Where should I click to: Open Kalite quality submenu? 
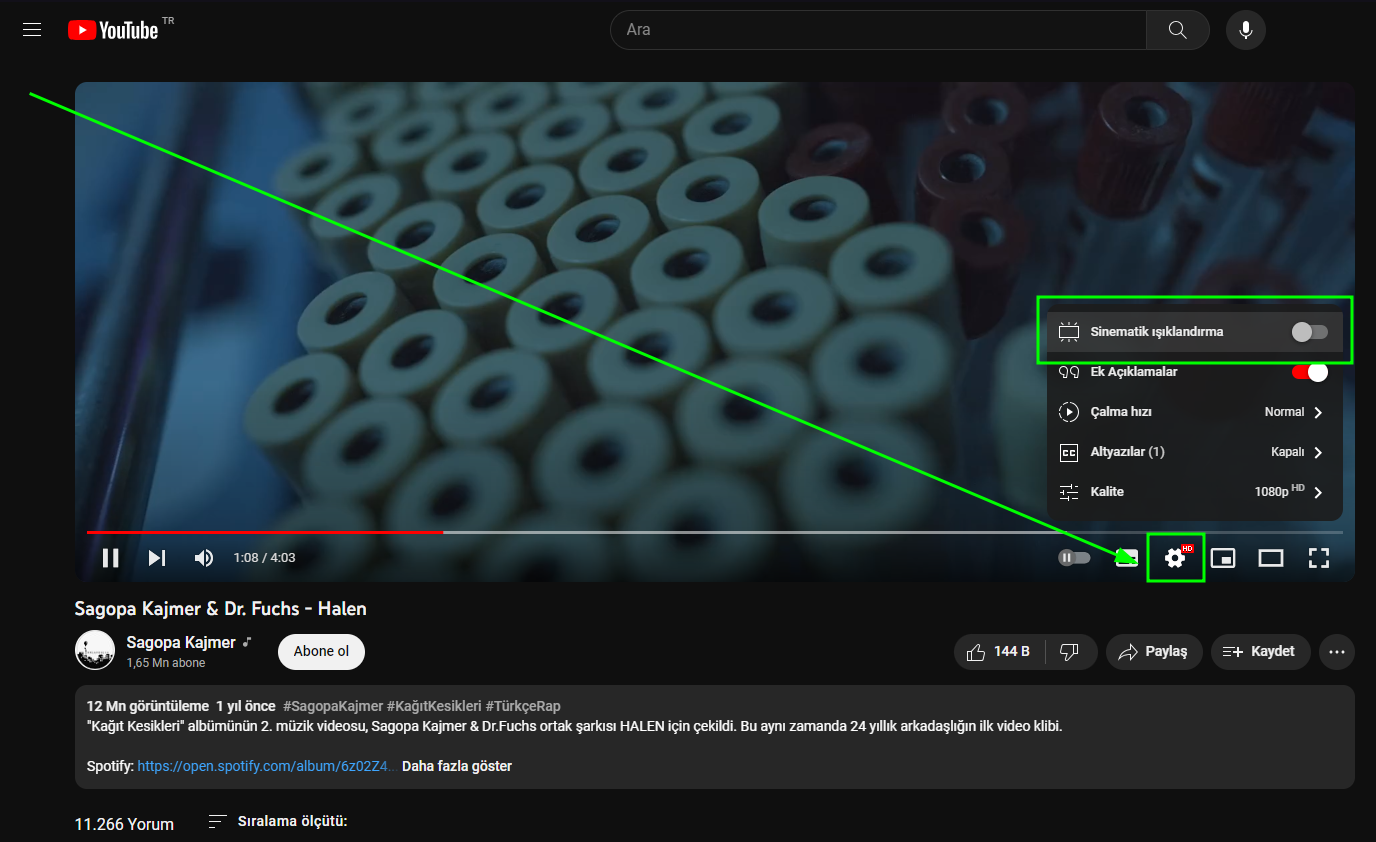tap(1195, 492)
